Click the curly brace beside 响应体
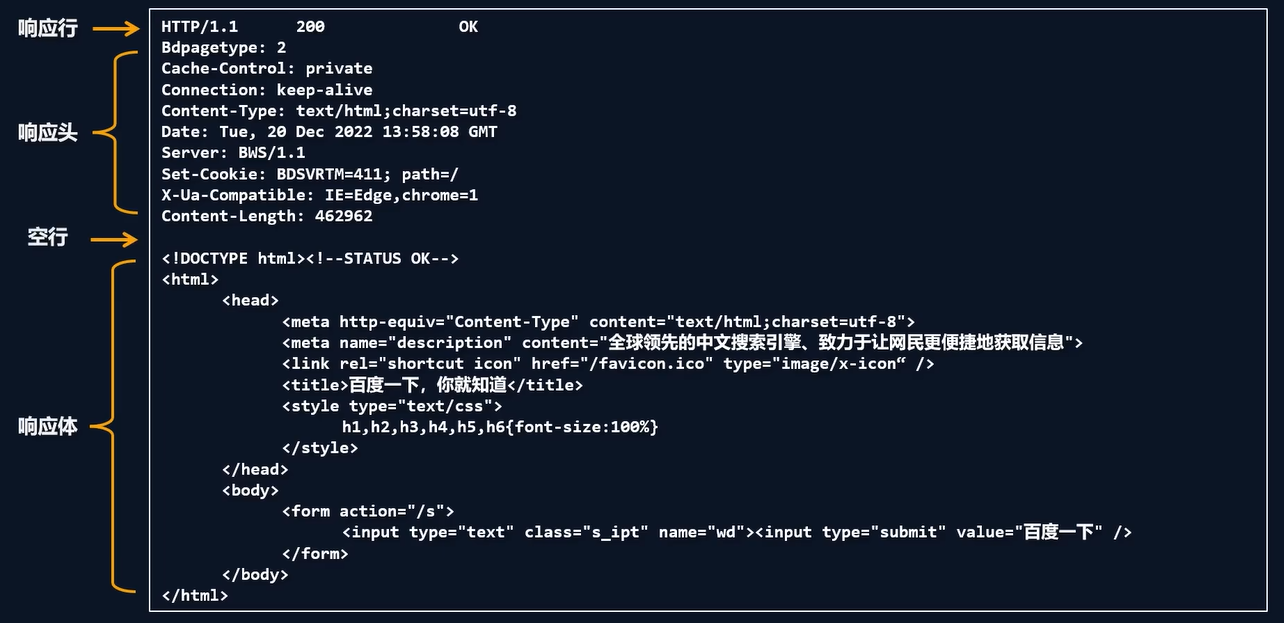The width and height of the screenshot is (1284, 623). (x=120, y=427)
